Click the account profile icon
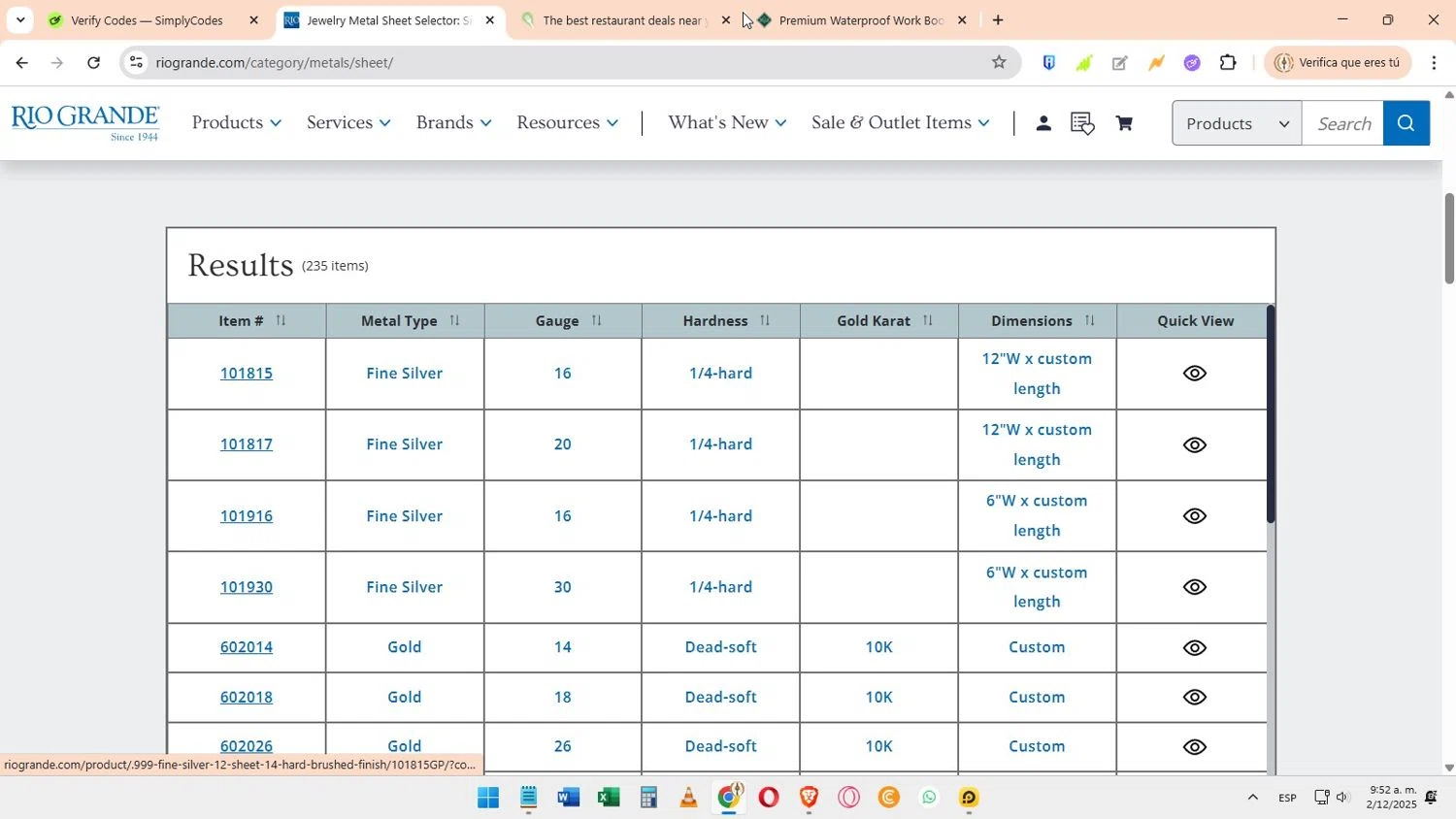The image size is (1456, 819). [1043, 123]
